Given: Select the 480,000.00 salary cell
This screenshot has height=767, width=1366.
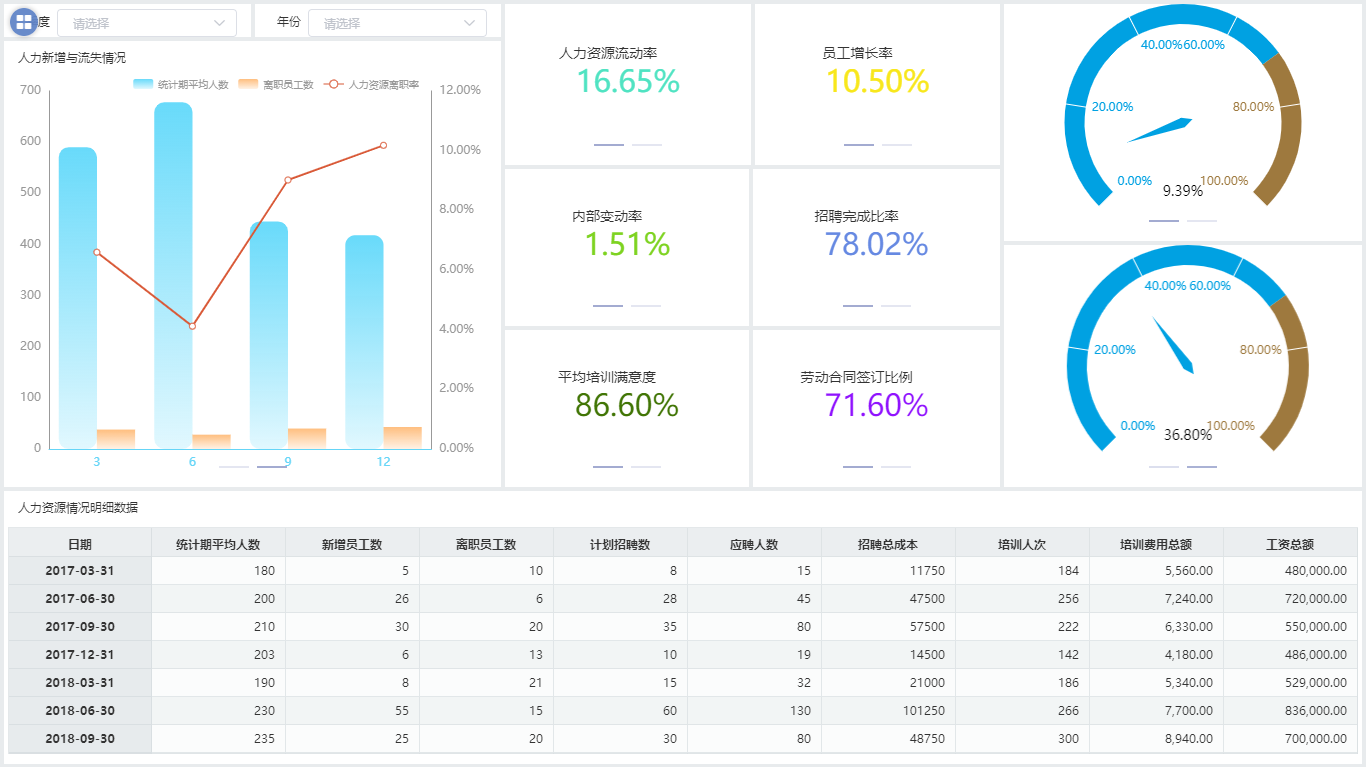Looking at the screenshot, I should coord(1290,571).
